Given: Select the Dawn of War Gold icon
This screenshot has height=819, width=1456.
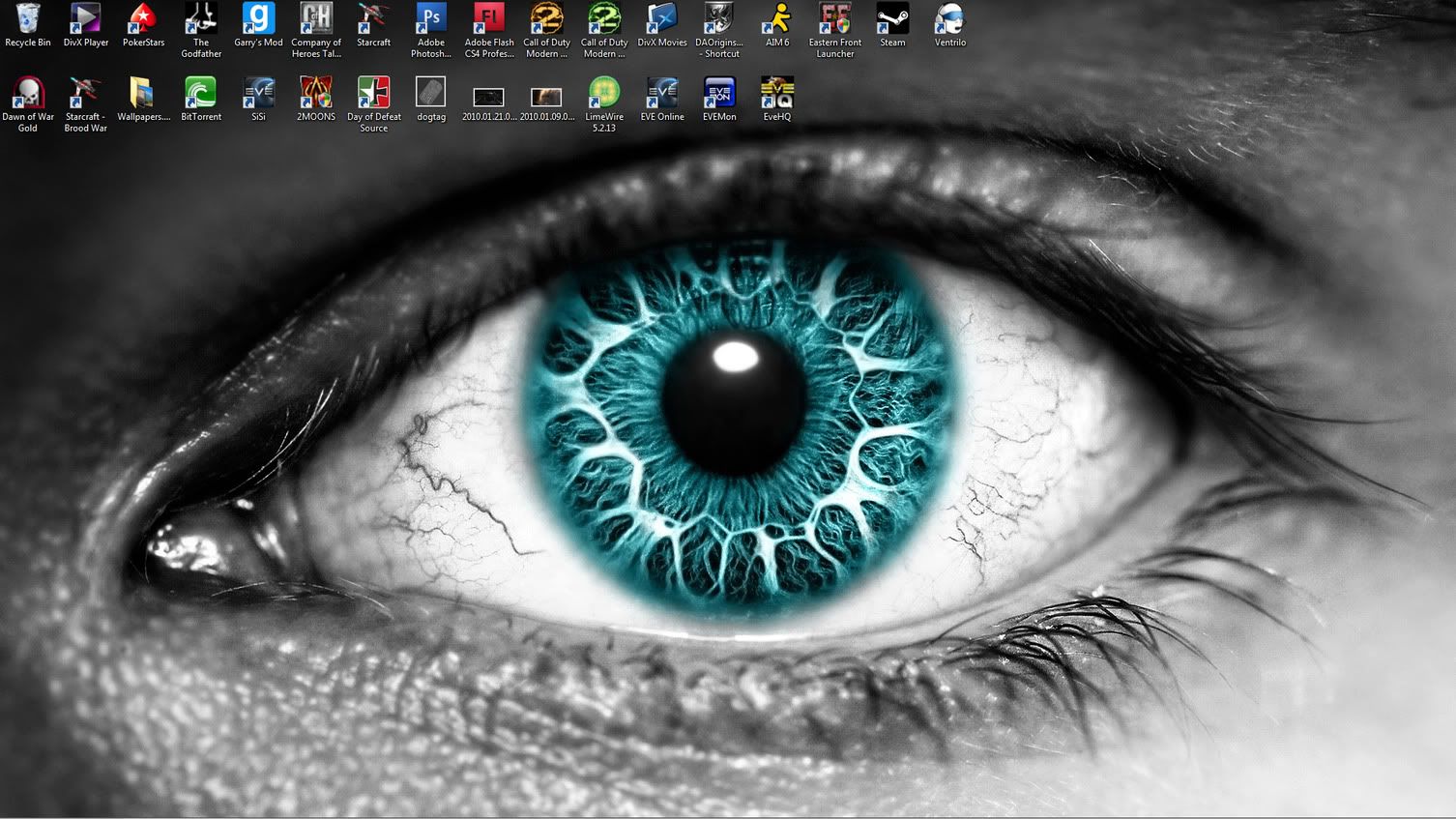Looking at the screenshot, I should pos(28,93).
